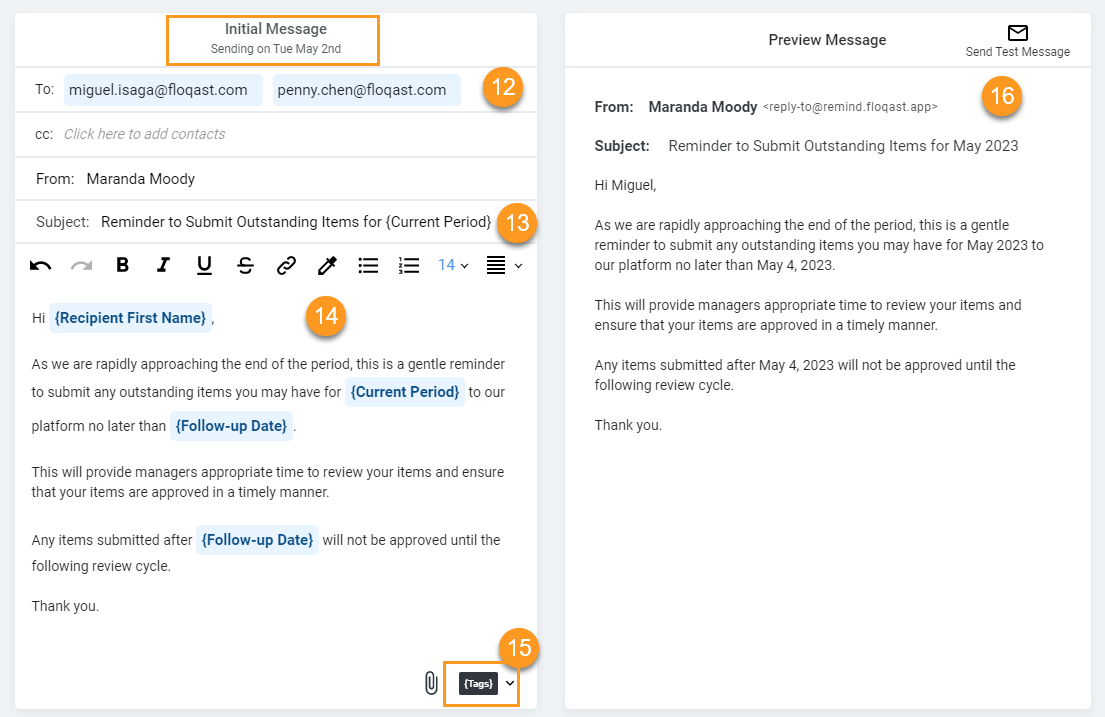Click the Initial Message header
Image resolution: width=1105 pixels, height=717 pixels.
(x=276, y=29)
